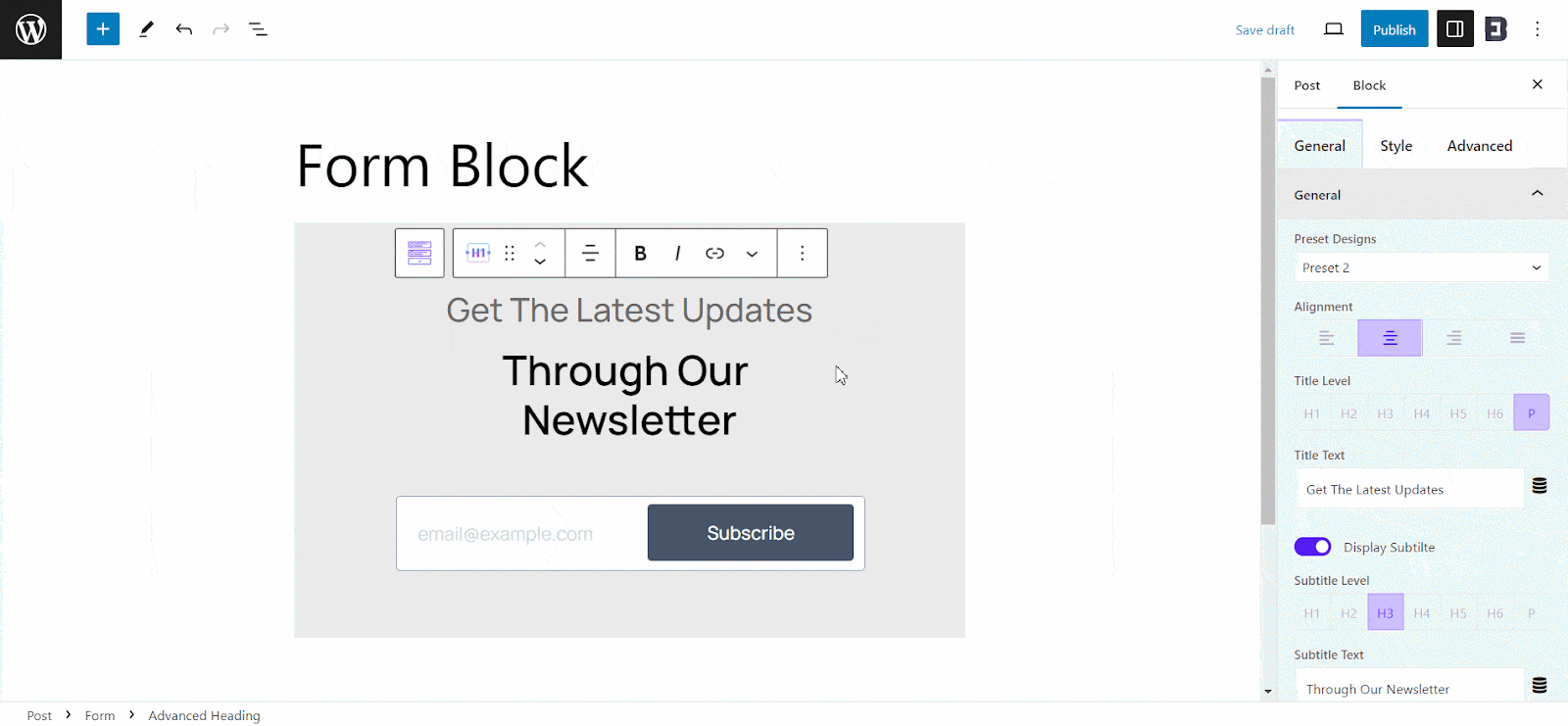Select right alignment under Alignment
The height and width of the screenshot is (726, 1568).
pos(1452,337)
